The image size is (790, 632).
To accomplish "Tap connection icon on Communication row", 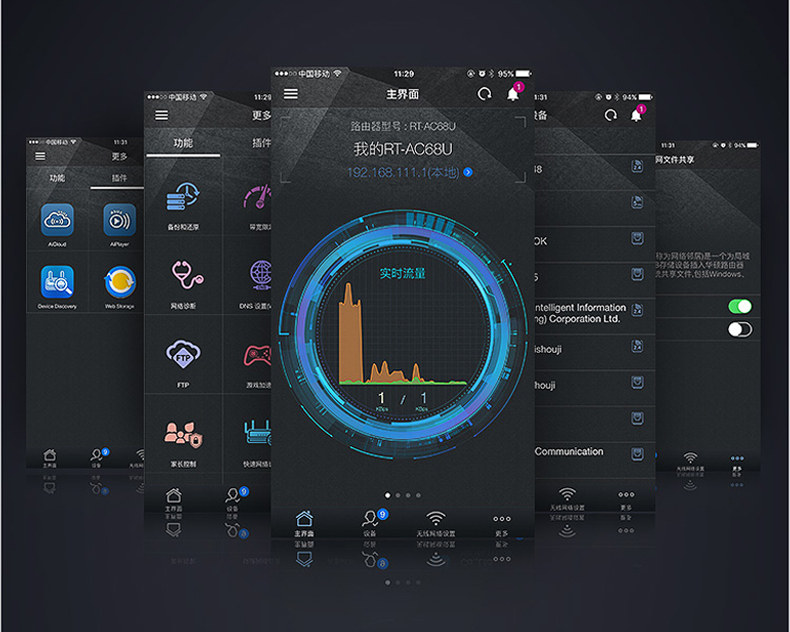I will [x=637, y=454].
